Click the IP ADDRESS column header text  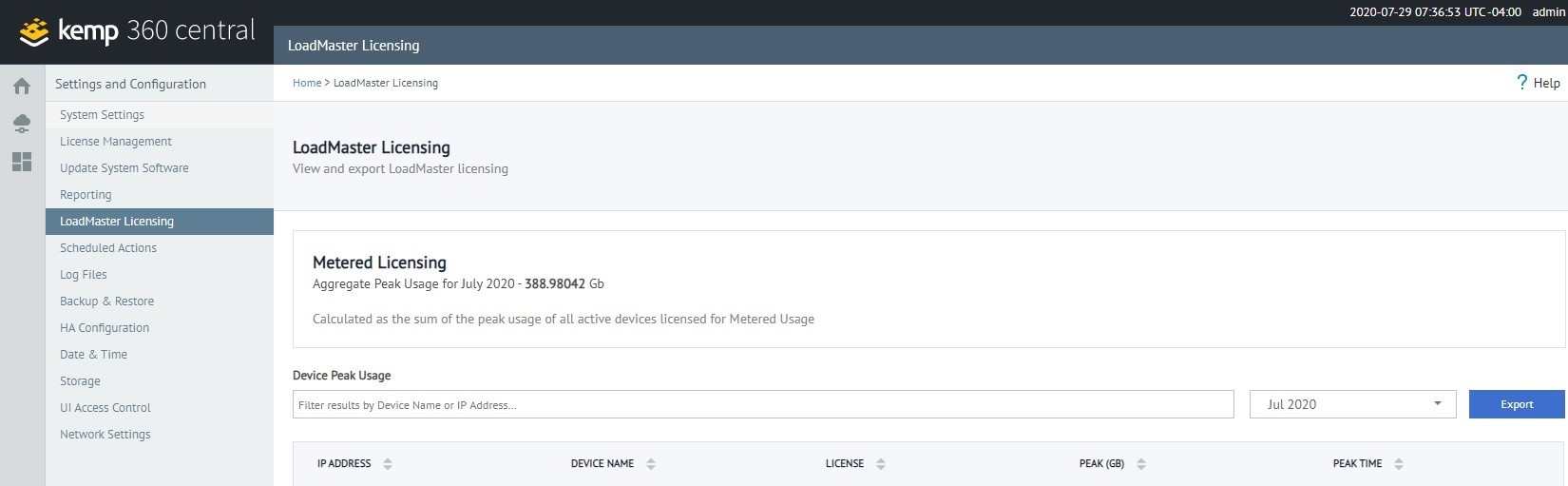click(344, 464)
